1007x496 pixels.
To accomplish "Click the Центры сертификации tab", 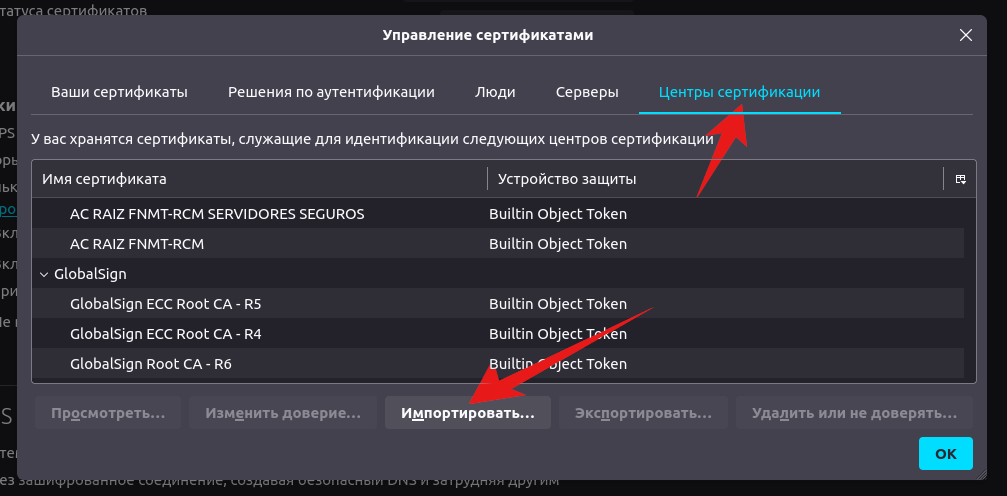I will [739, 92].
